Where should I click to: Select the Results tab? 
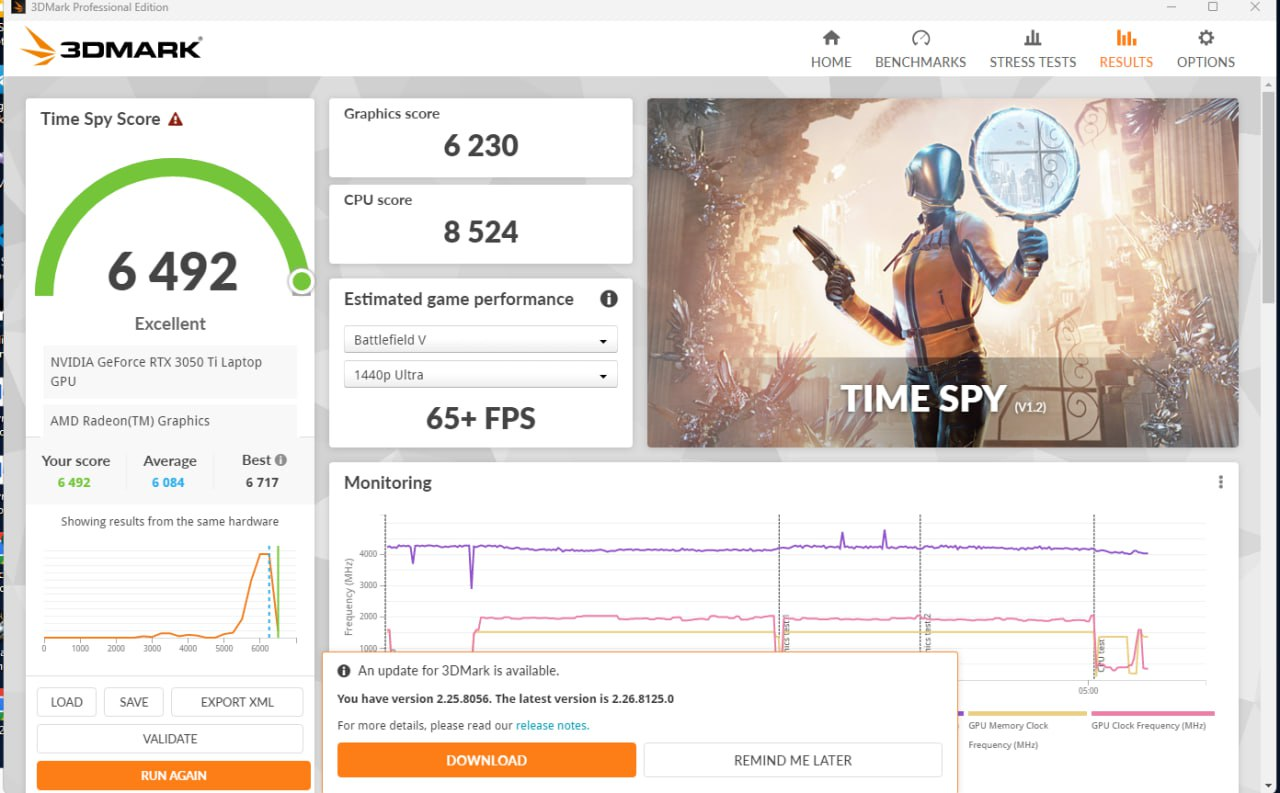[1126, 49]
